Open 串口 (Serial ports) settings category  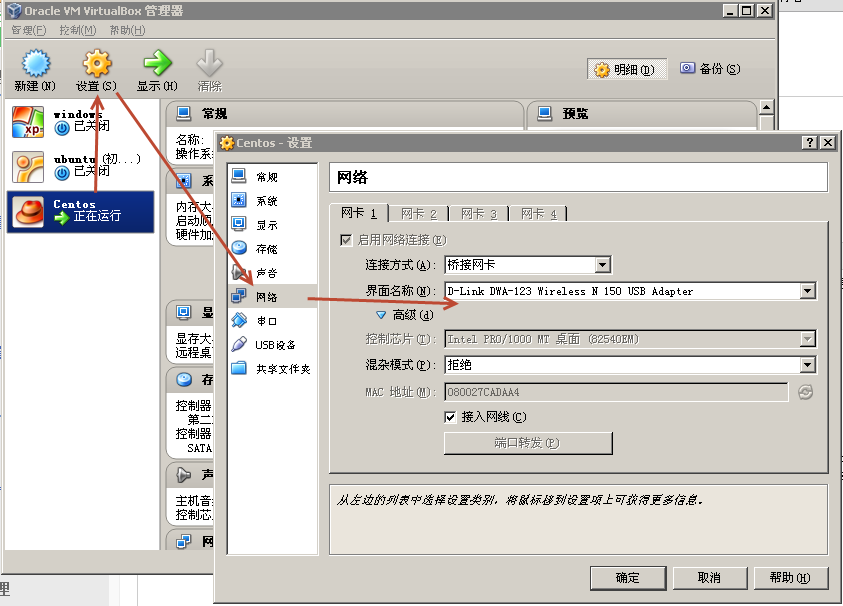click(x=272, y=320)
